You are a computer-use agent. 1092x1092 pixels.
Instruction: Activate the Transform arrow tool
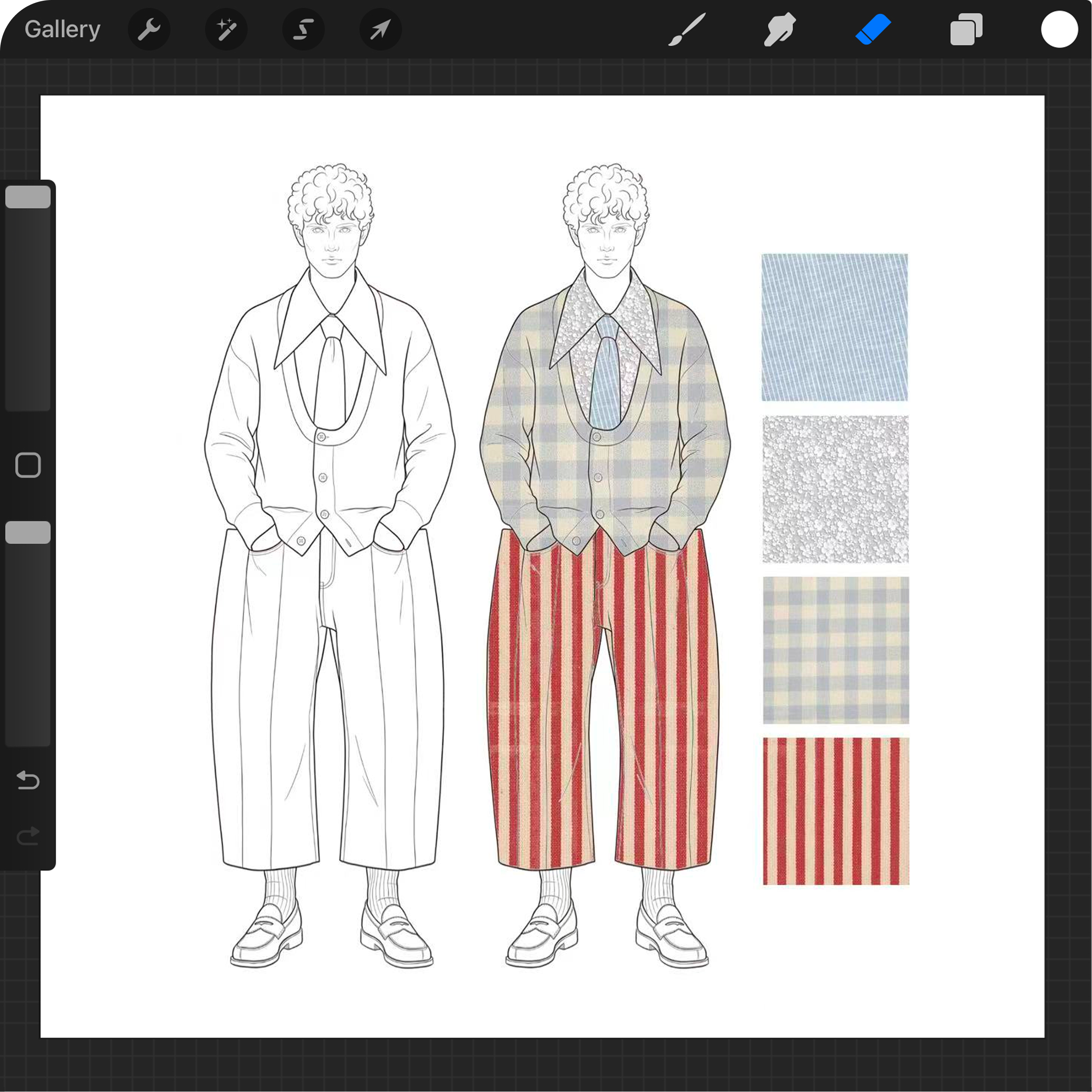(380, 29)
